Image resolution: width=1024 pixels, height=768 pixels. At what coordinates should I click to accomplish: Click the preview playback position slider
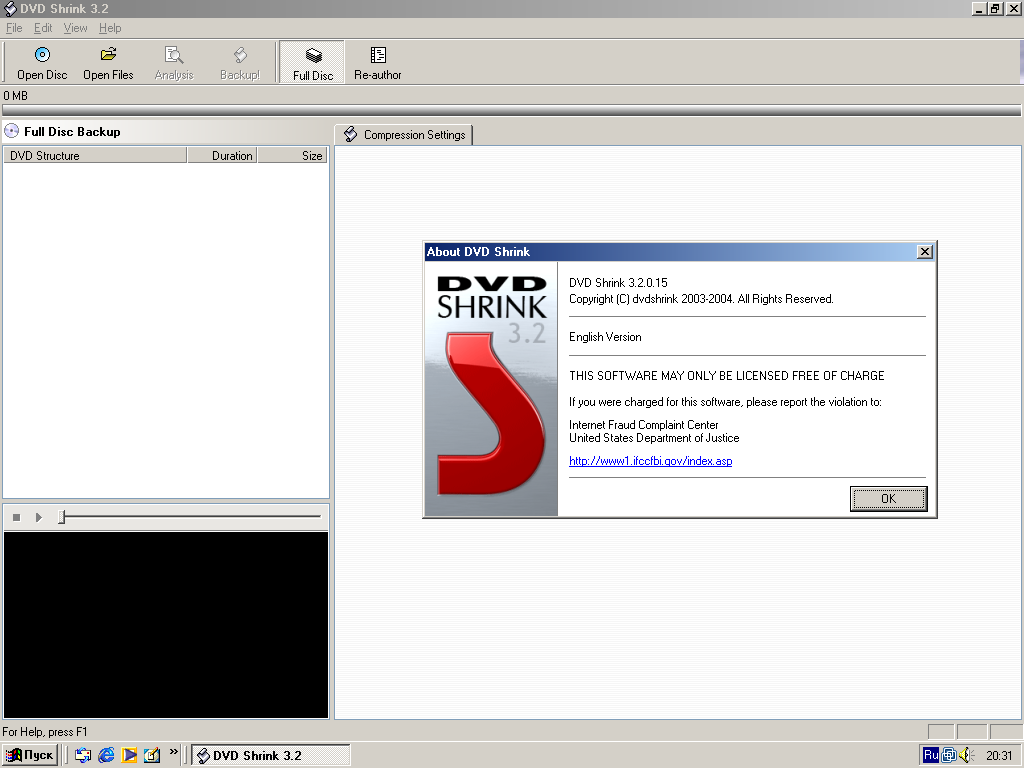[62, 517]
